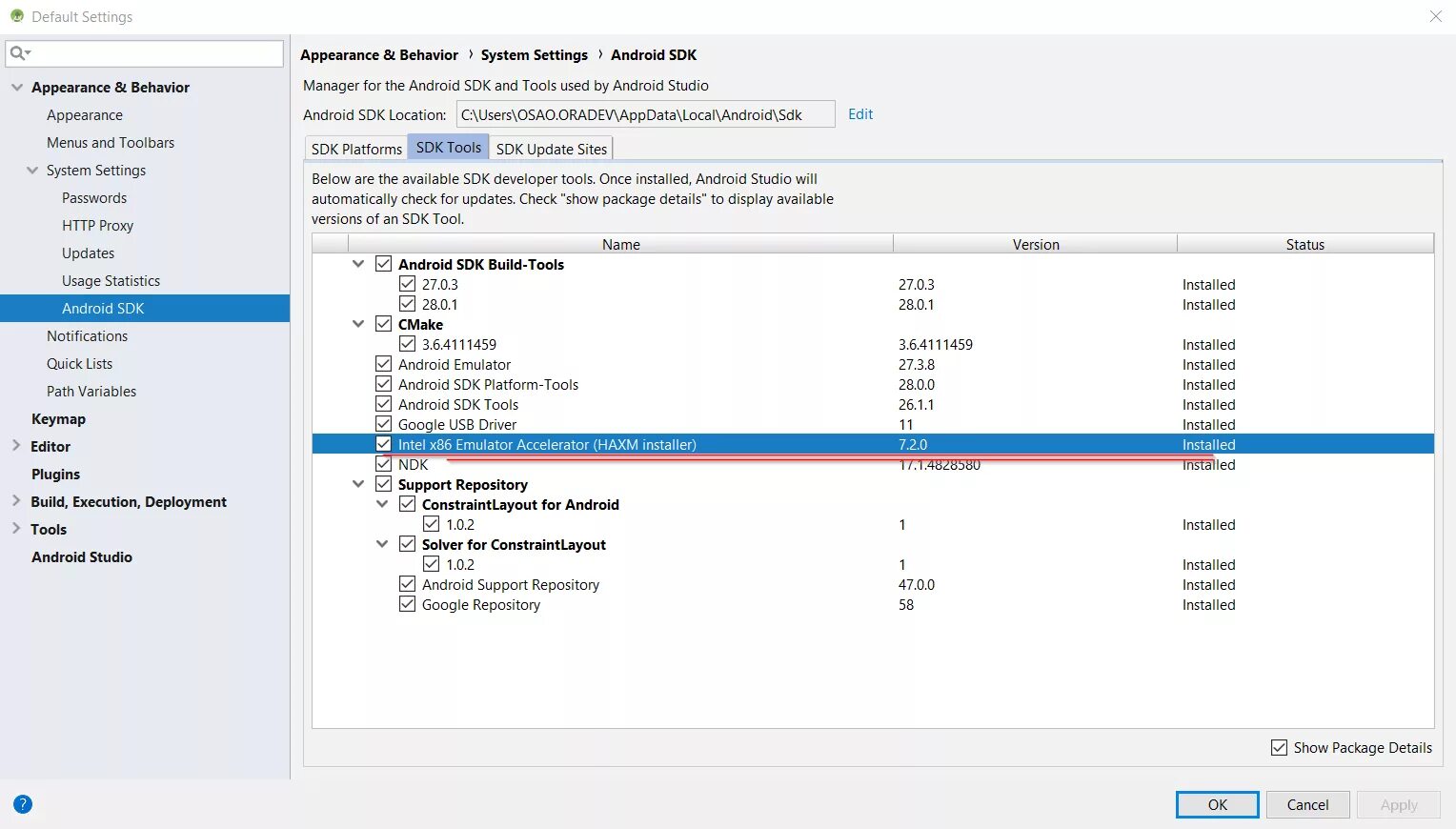Uncheck Google Repository checkbox
The width and height of the screenshot is (1456, 829).
pyautogui.click(x=407, y=604)
